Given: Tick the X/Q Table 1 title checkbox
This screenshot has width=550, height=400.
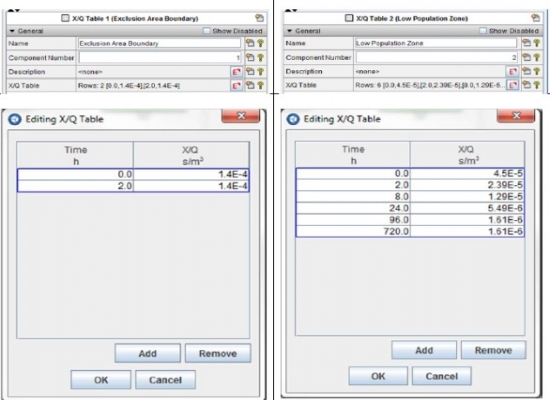Looking at the screenshot, I should click(x=65, y=18).
